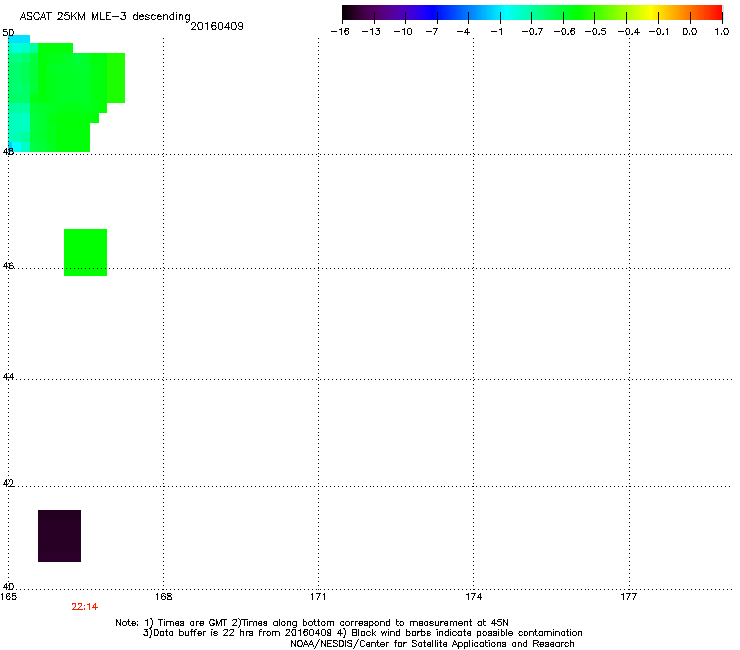Click the -0.7 tick label on the color bar
This screenshot has height=650, width=740.
[532, 32]
